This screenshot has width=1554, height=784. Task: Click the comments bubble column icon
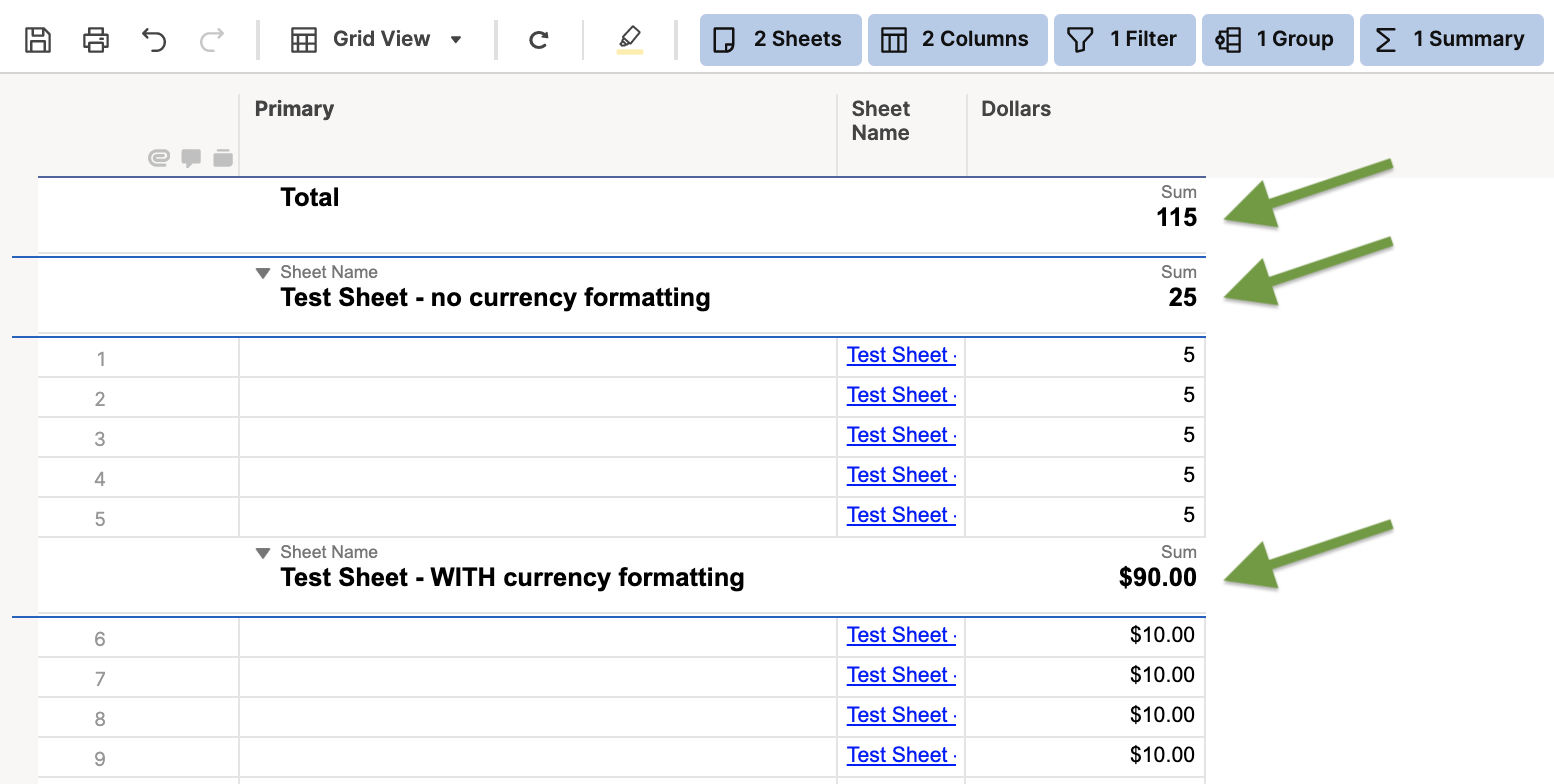(x=191, y=158)
